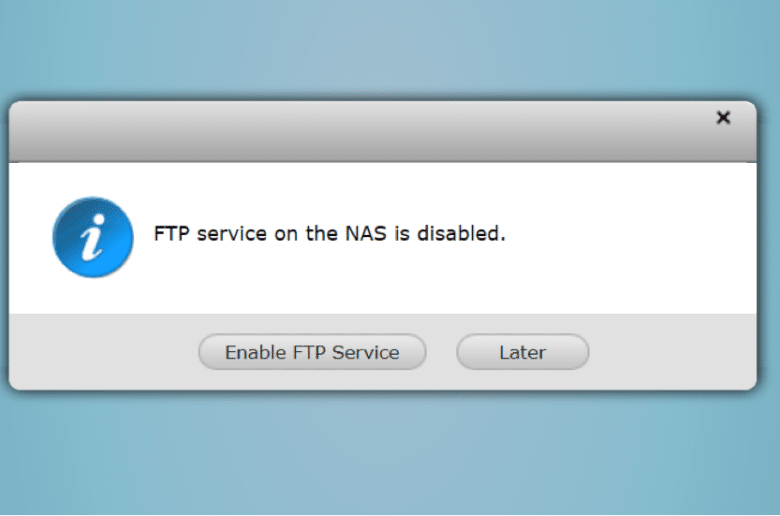Screen dimensions: 780x516
Task: Click the FTP service disabled message text
Action: point(329,233)
